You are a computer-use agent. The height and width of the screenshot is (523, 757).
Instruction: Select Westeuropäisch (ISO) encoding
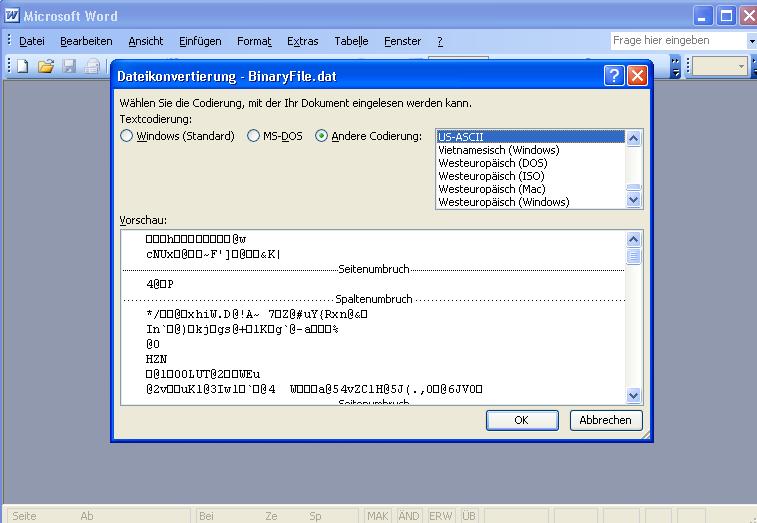pyautogui.click(x=531, y=176)
